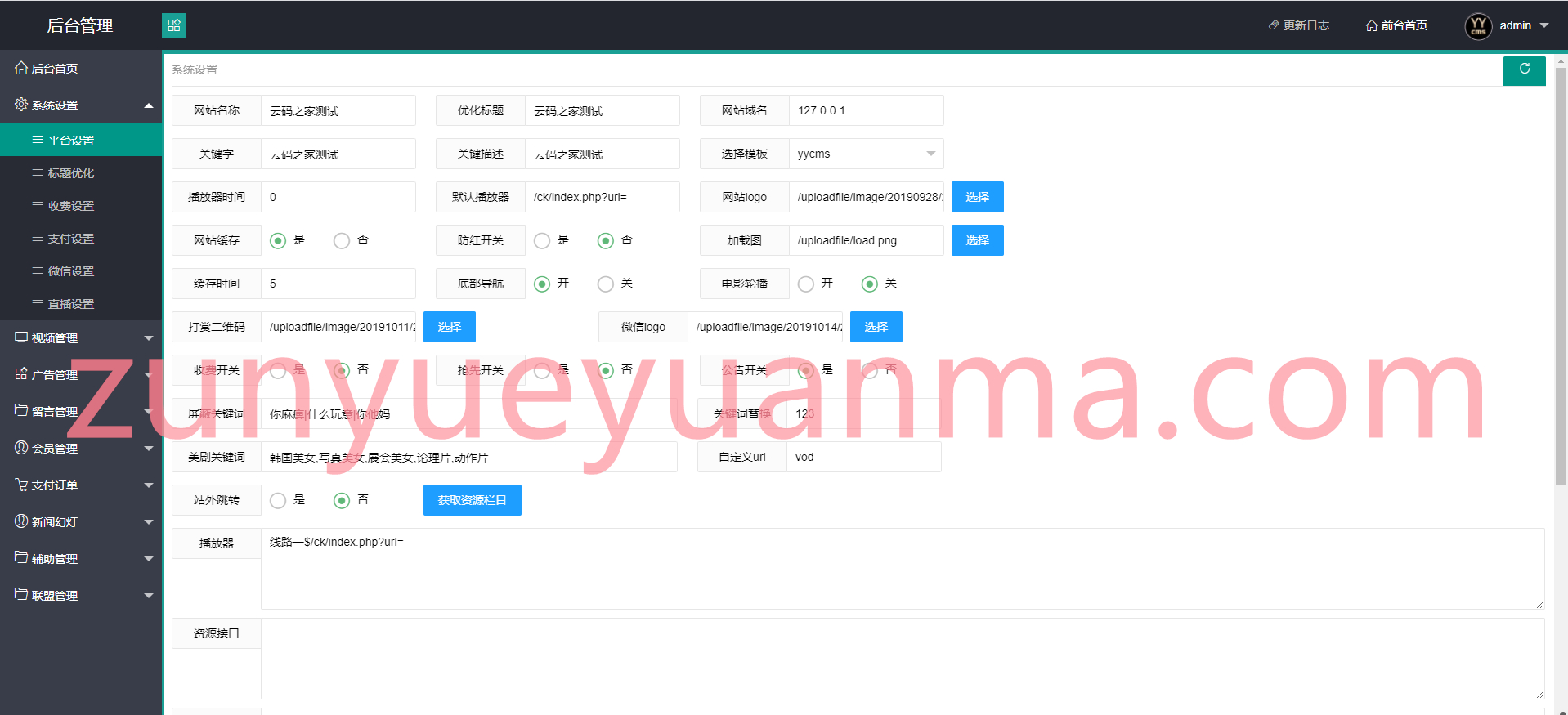Expand the 联盟管理 menu arrow
The image size is (1568, 715).
[149, 596]
